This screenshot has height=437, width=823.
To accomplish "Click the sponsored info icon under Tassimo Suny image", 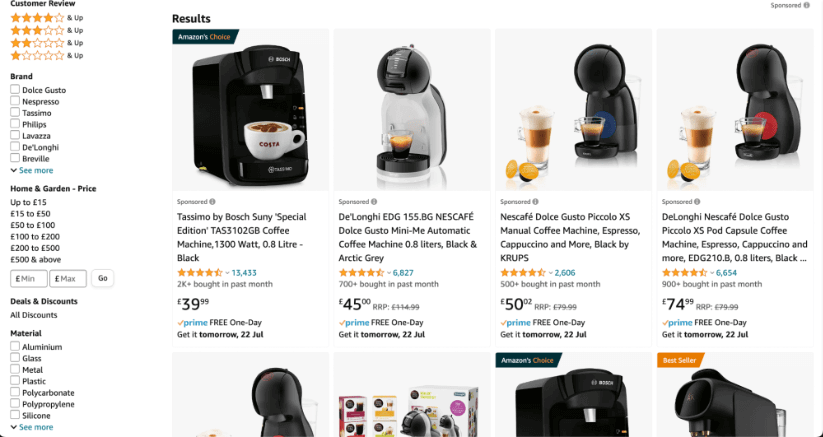I will (x=212, y=201).
